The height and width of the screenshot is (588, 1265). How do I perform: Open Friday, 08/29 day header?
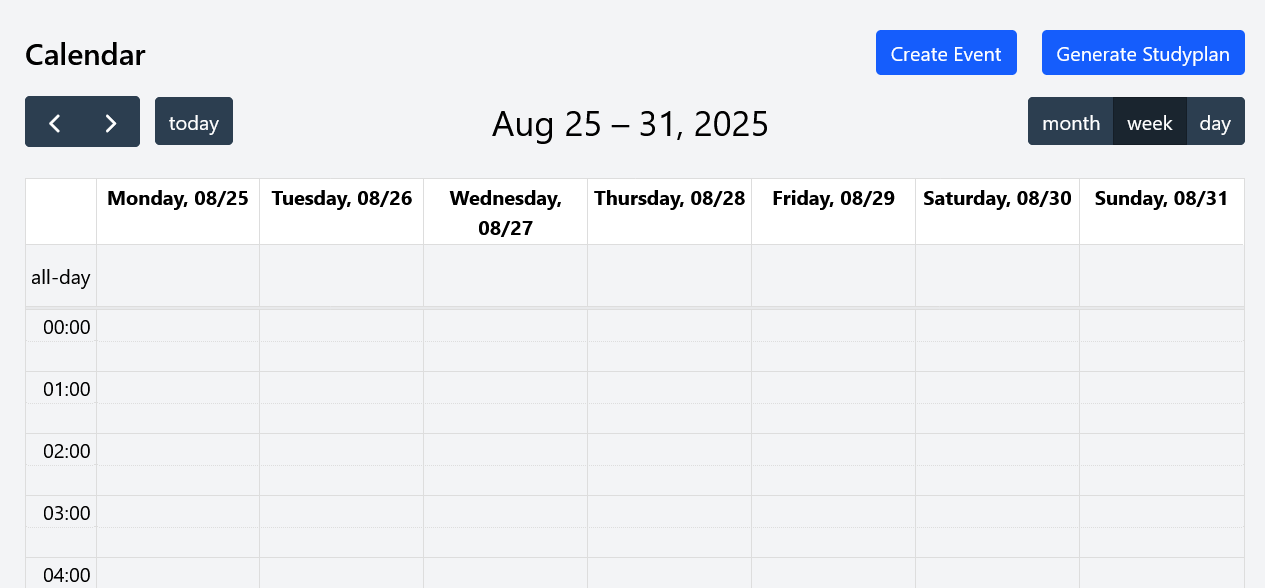point(834,198)
